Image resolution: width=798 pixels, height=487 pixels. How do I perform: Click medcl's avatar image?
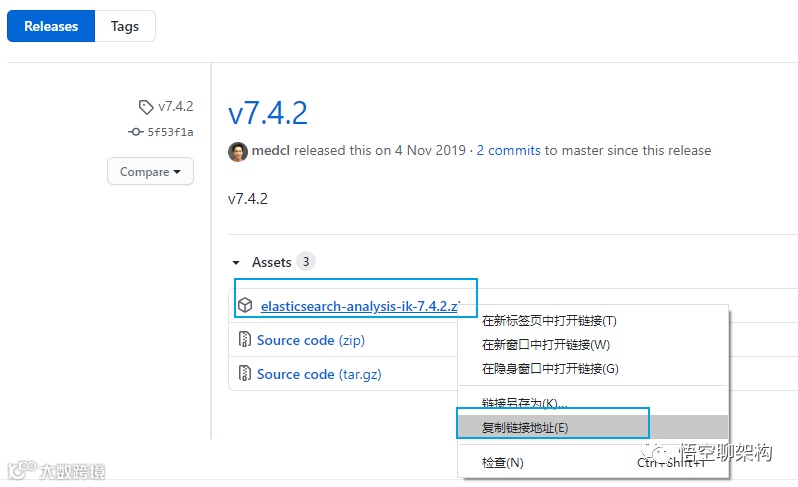click(238, 151)
